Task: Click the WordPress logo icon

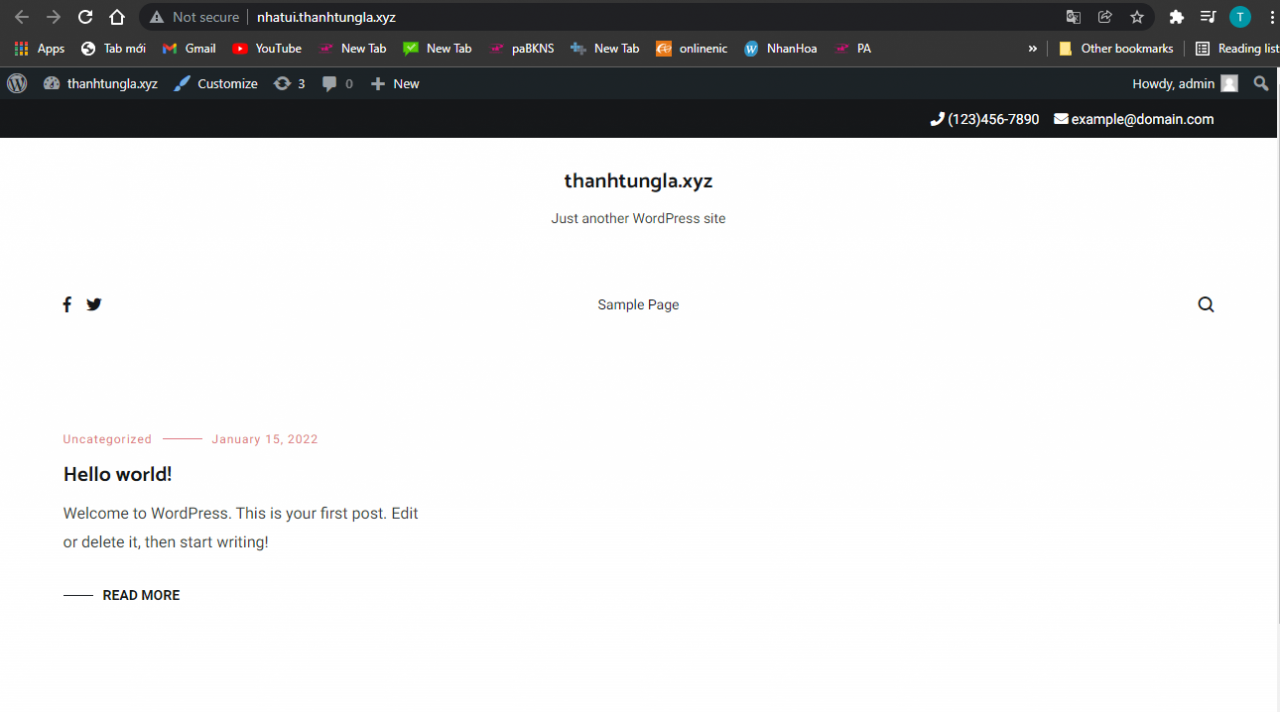Action: [17, 84]
